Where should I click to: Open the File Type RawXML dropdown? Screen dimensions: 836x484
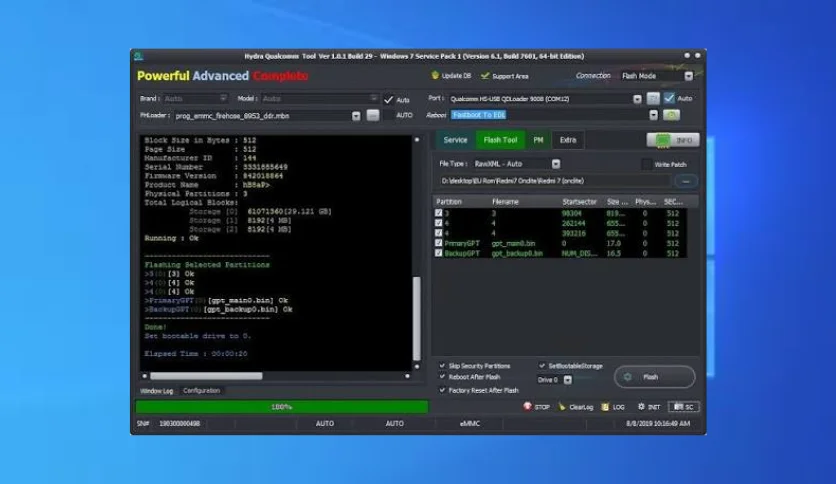(x=556, y=164)
